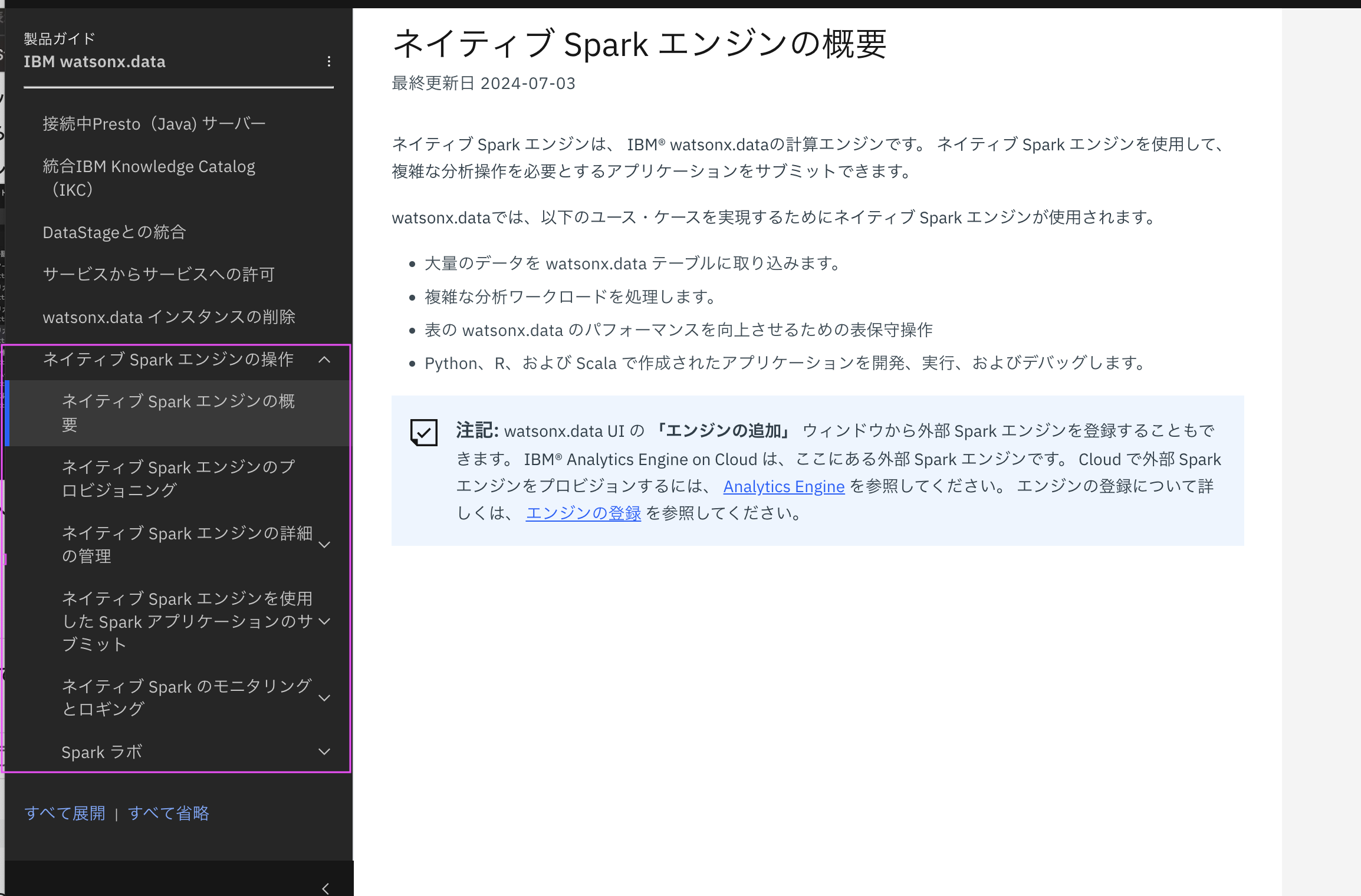Expand Spark アプリケーションのサブミット item

(x=324, y=621)
